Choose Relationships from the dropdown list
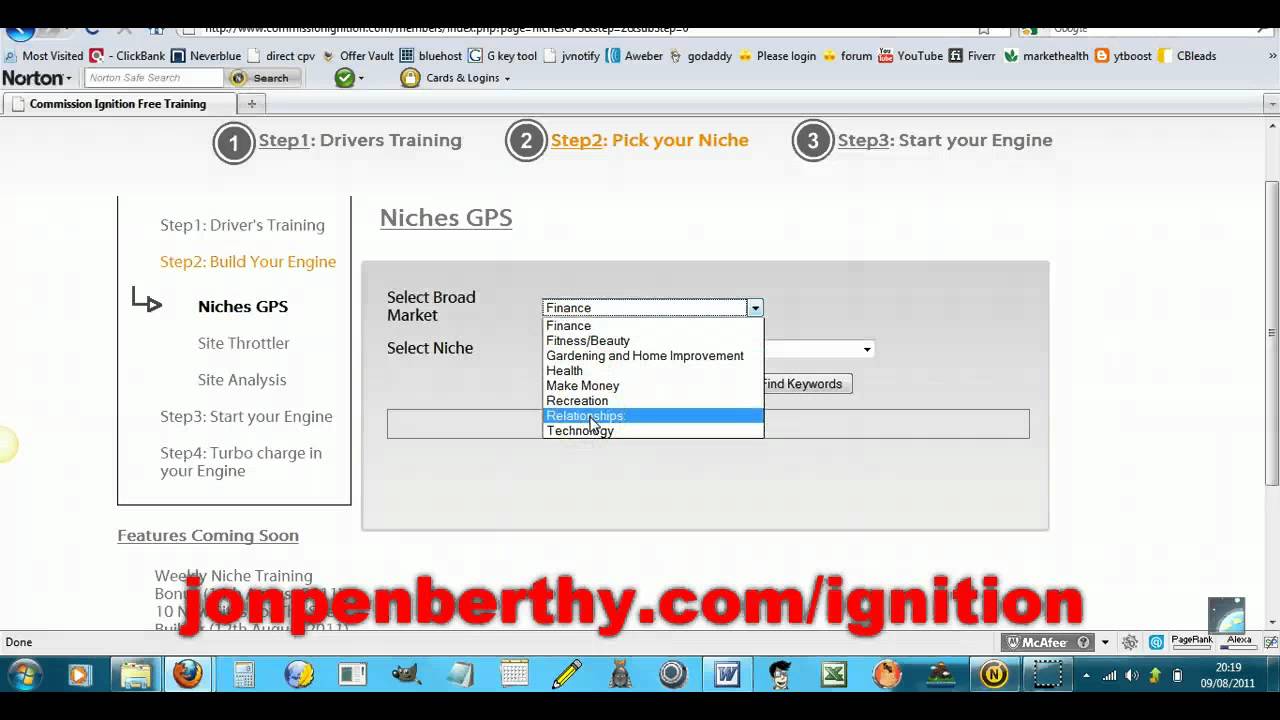 coord(653,416)
